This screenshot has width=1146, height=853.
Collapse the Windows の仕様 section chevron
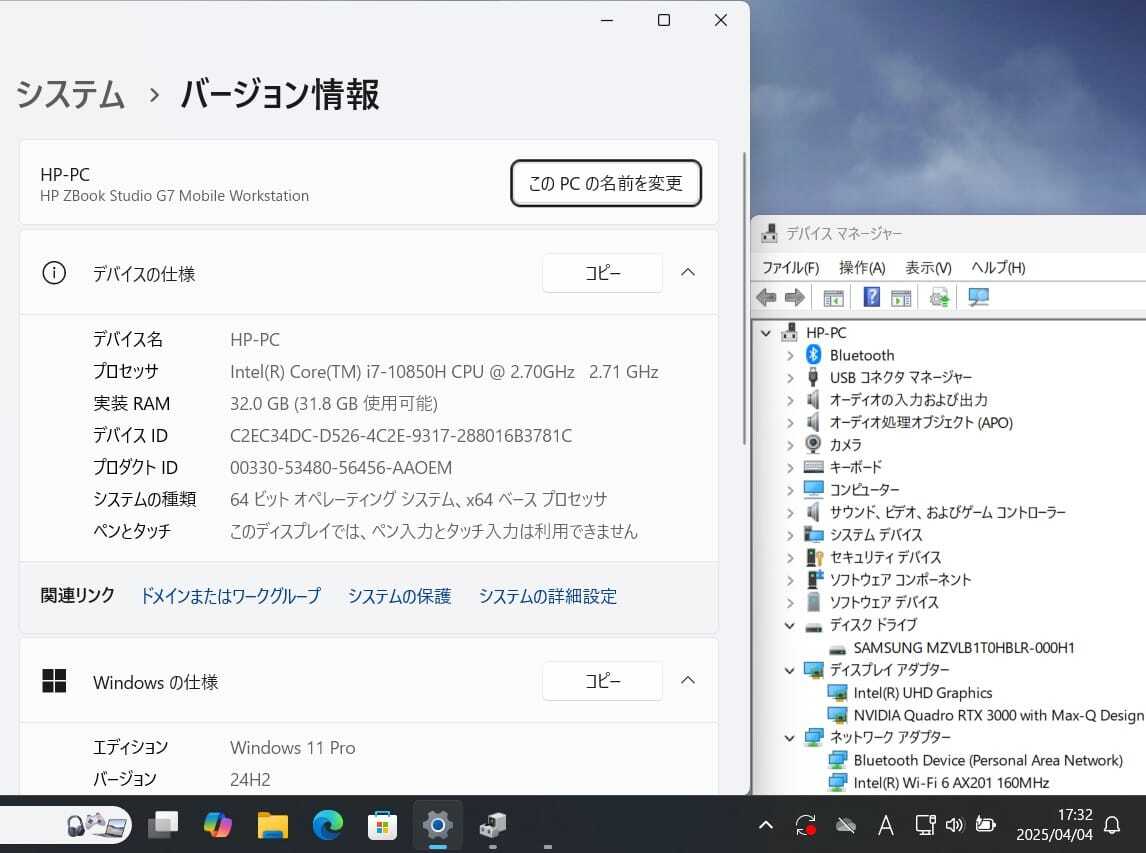click(x=688, y=680)
